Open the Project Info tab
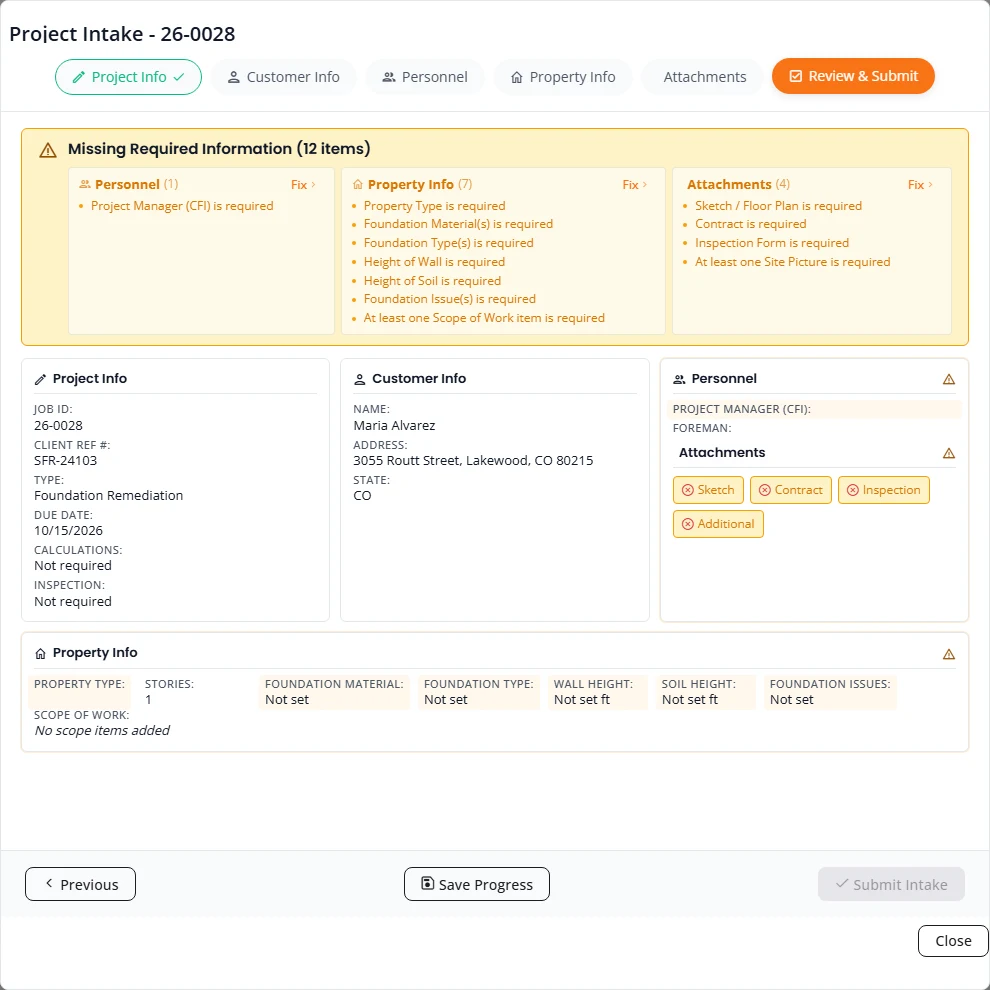 128,77
